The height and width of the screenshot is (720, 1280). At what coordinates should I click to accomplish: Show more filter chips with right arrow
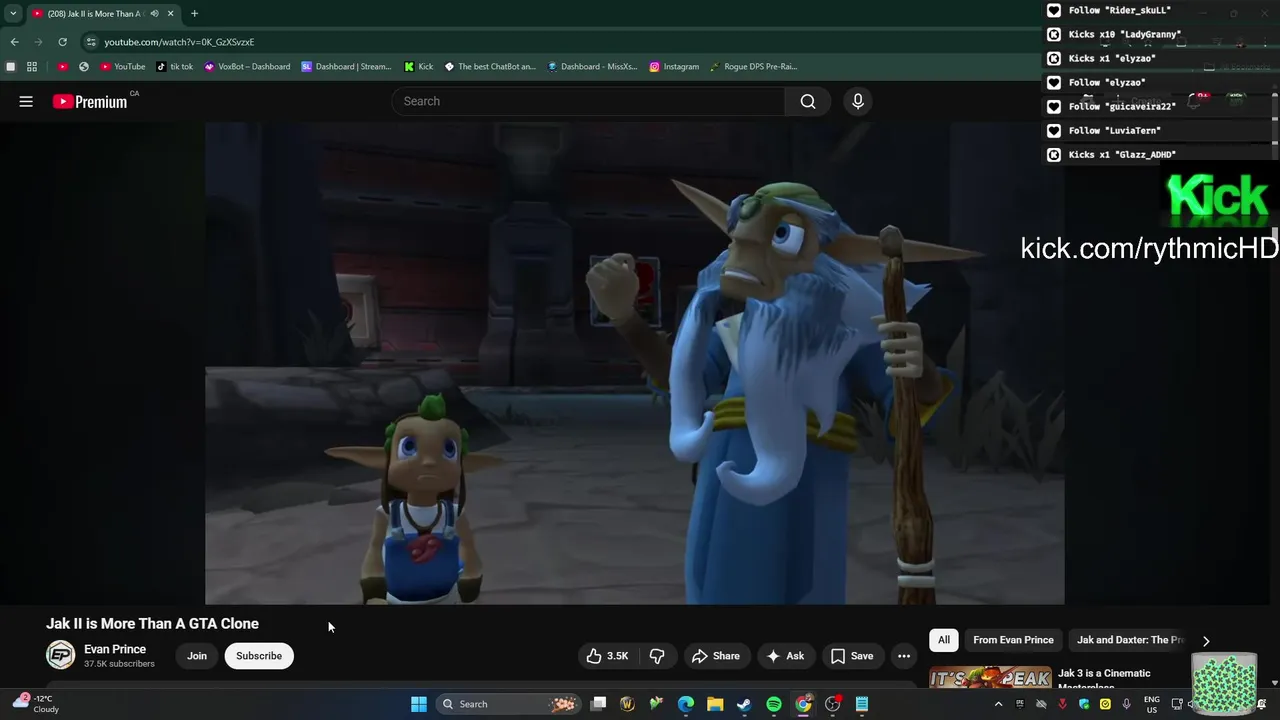click(x=1206, y=641)
